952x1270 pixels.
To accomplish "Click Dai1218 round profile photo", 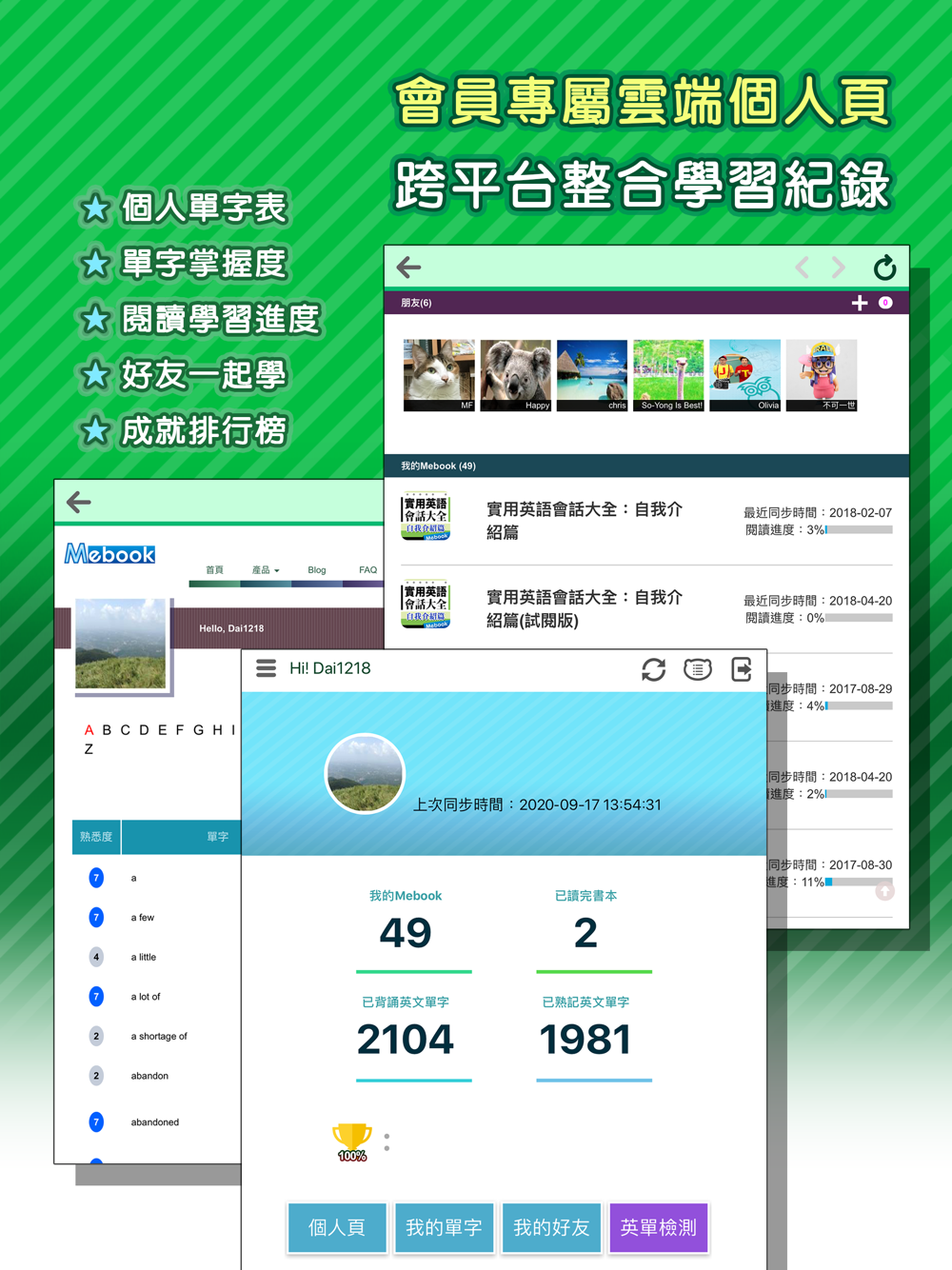I will click(x=365, y=773).
